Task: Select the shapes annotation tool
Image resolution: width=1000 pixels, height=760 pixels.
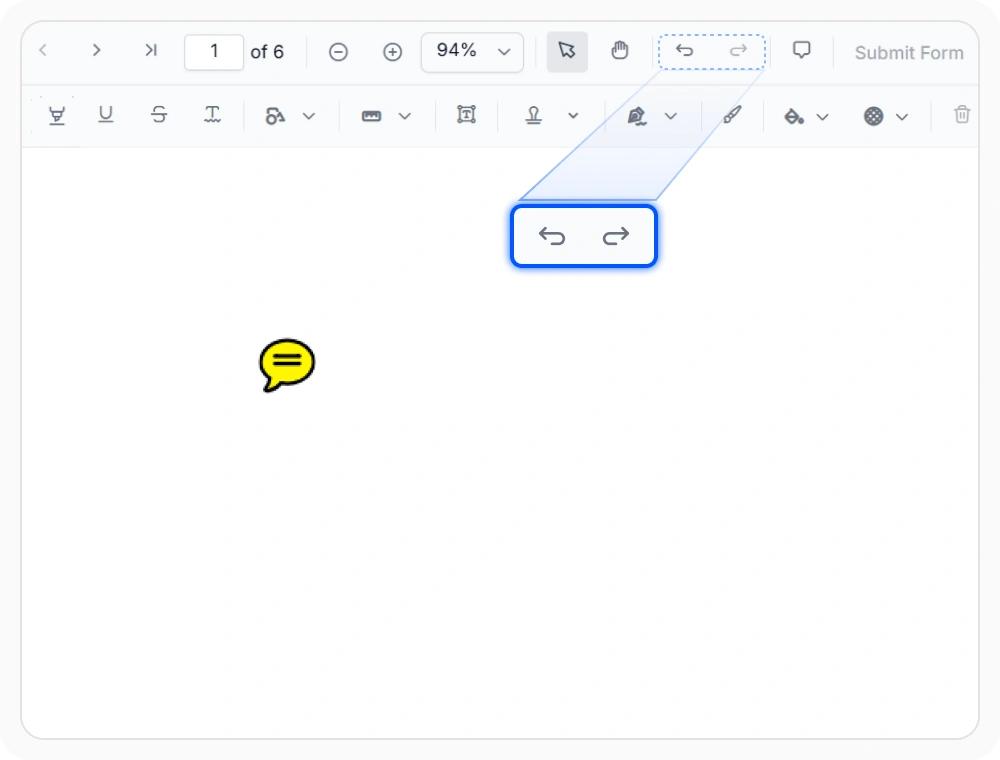Action: (275, 115)
